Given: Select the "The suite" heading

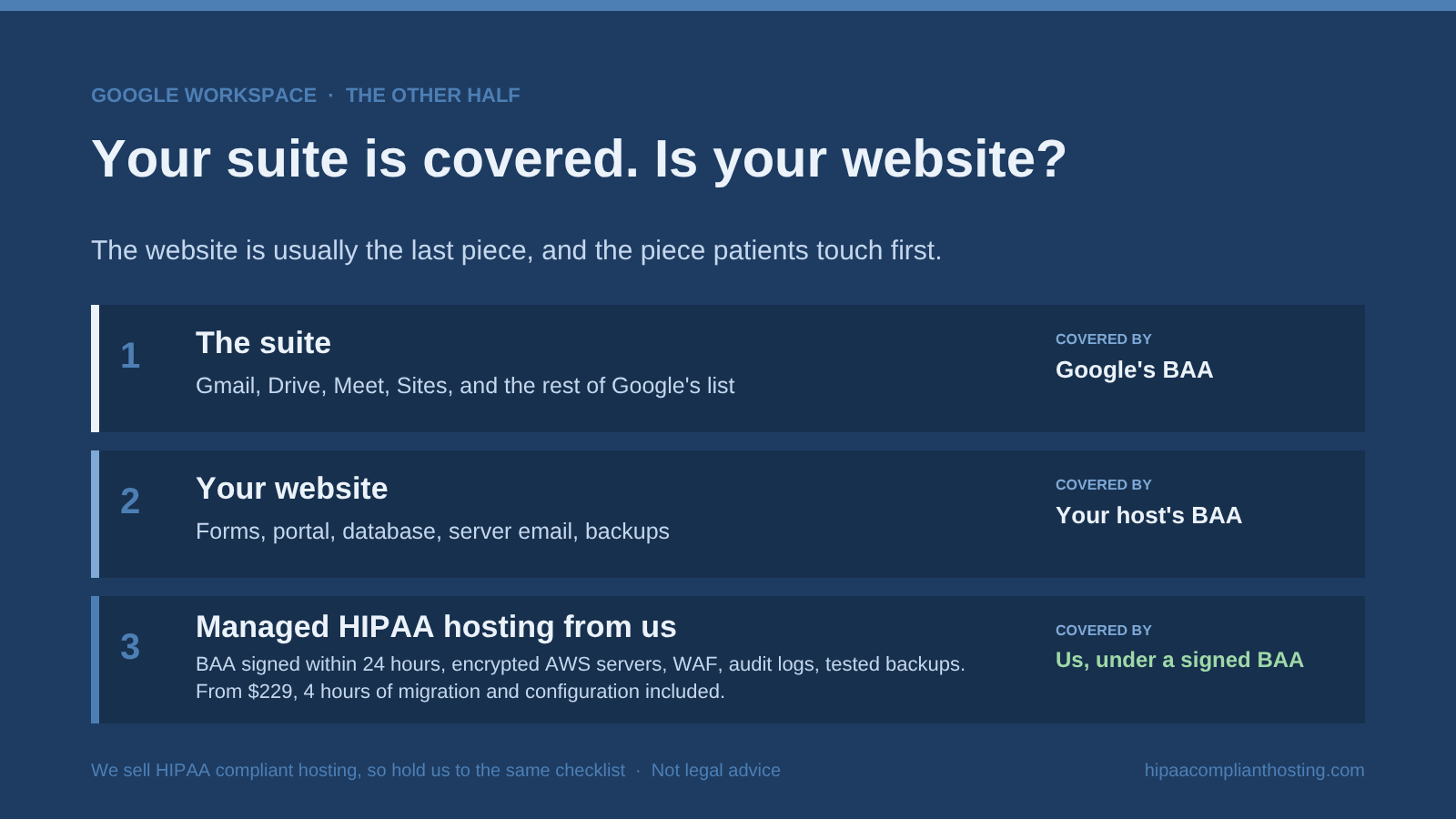Looking at the screenshot, I should 263,343.
